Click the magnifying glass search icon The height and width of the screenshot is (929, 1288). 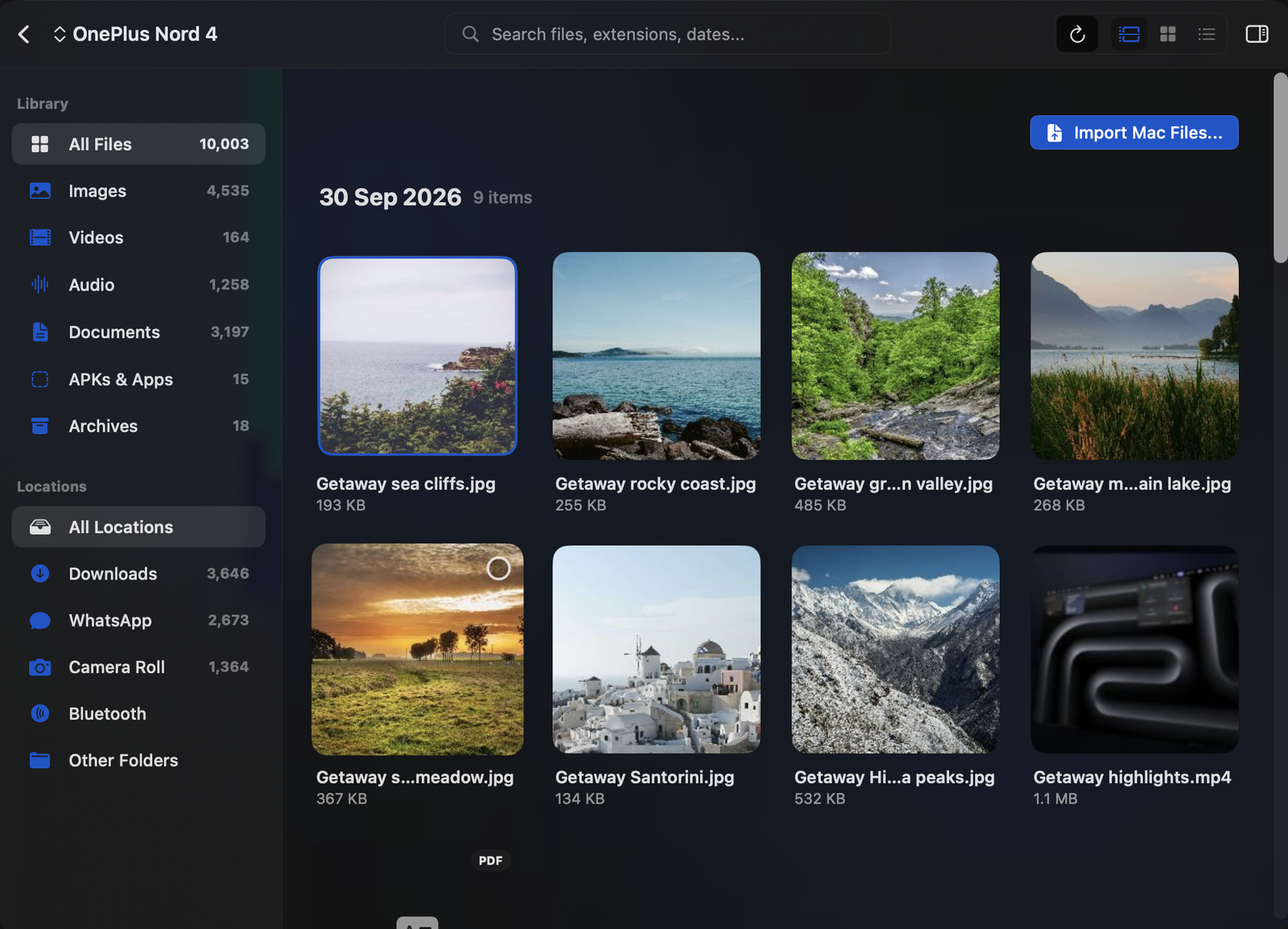[x=471, y=34]
